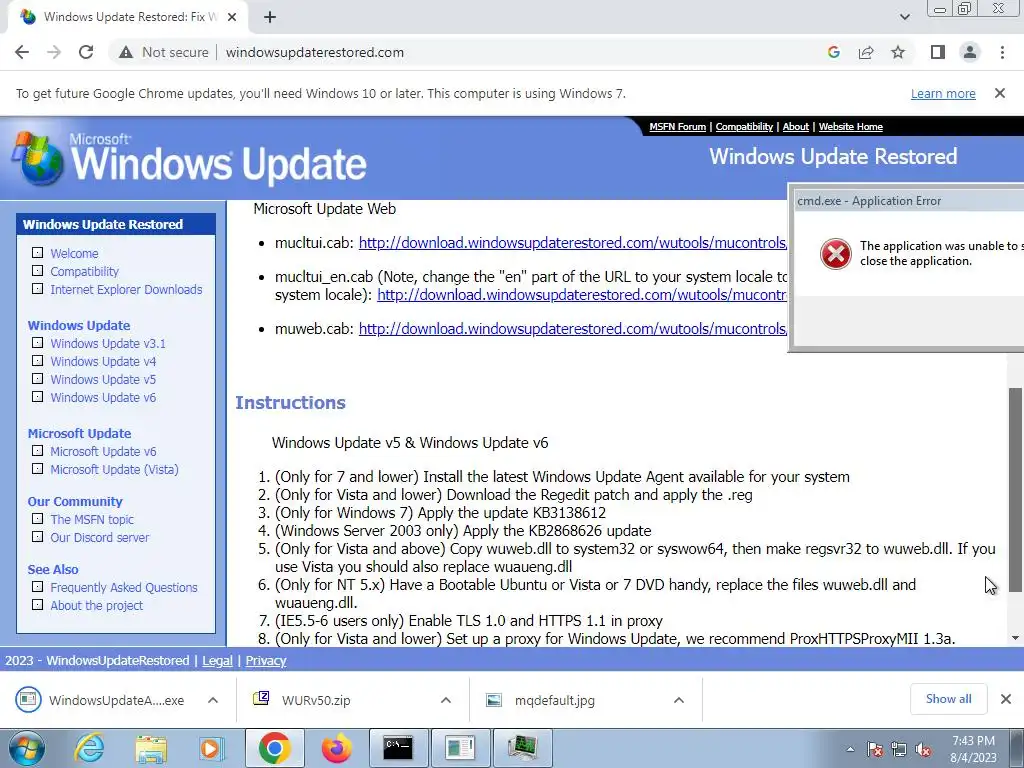Open the Legal footer link

(x=217, y=661)
